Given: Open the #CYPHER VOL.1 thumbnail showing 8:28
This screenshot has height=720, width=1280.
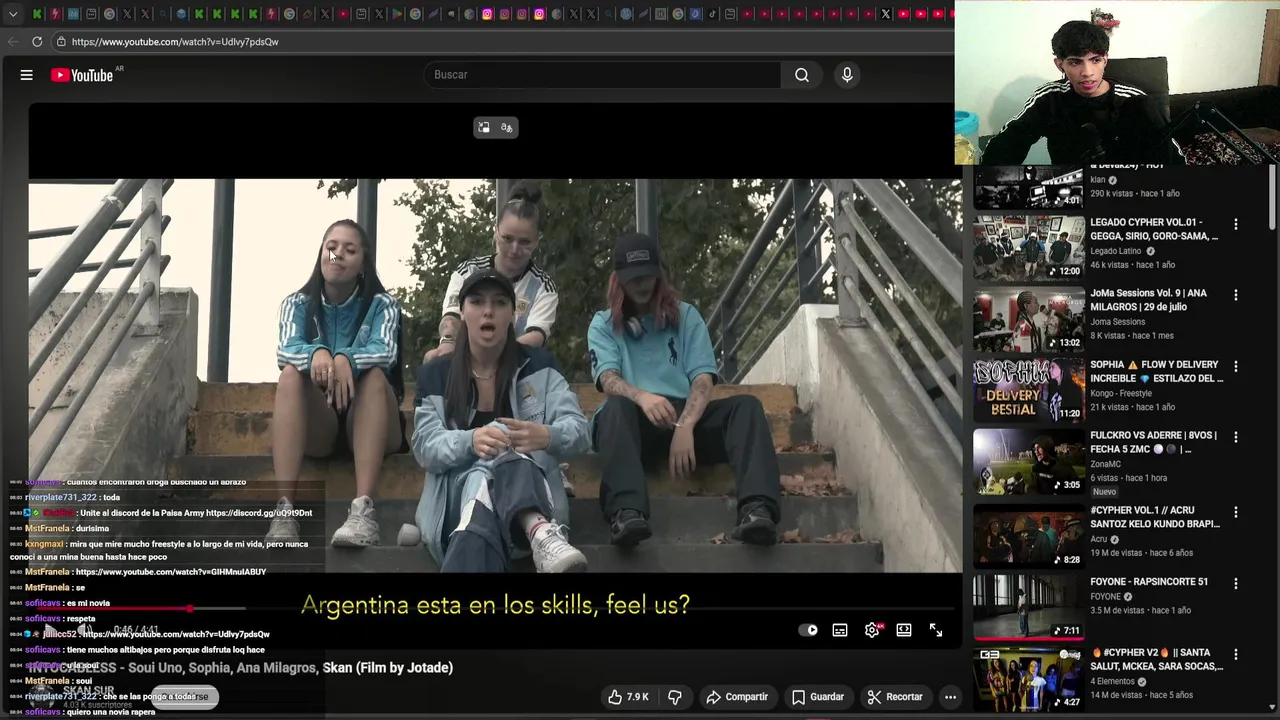Looking at the screenshot, I should pos(1029,535).
